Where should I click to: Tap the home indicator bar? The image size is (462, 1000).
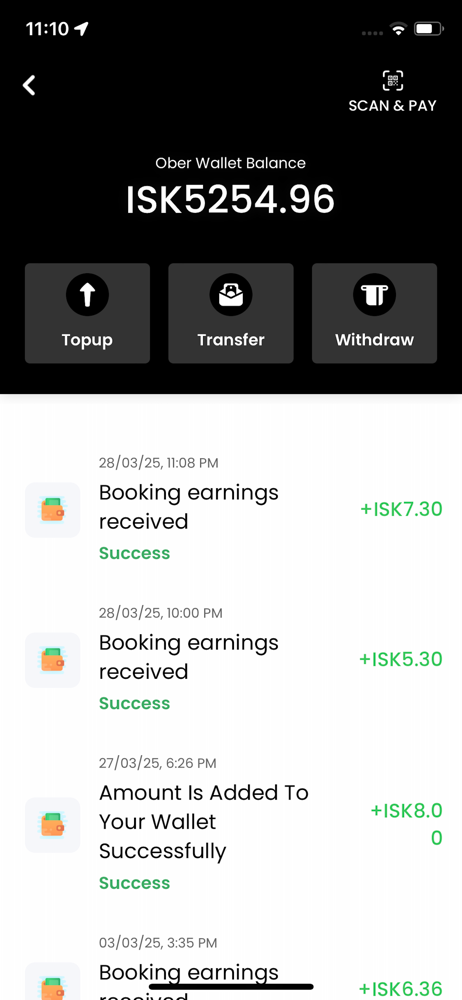coord(231,987)
